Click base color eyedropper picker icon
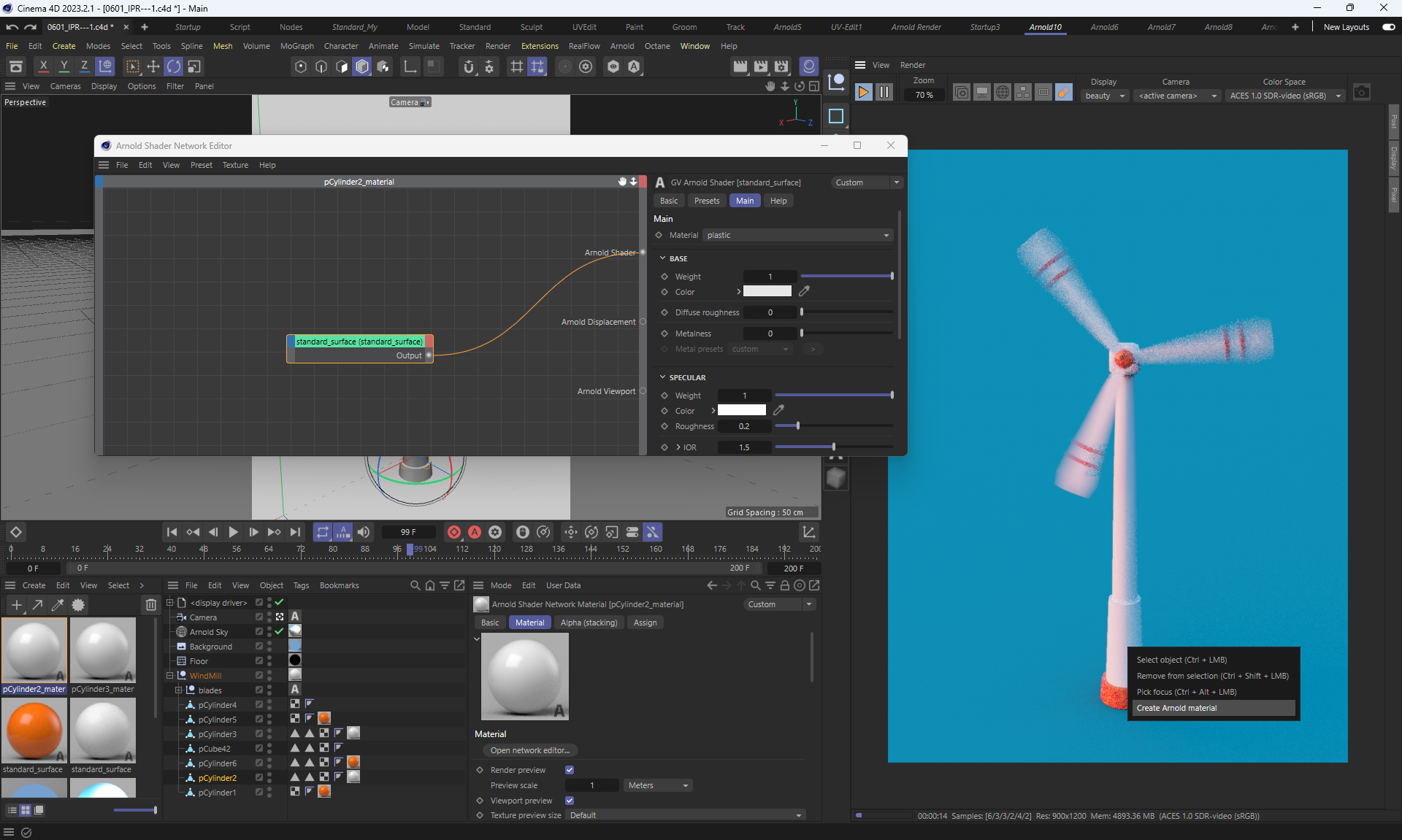This screenshot has height=840, width=1402. [x=804, y=291]
